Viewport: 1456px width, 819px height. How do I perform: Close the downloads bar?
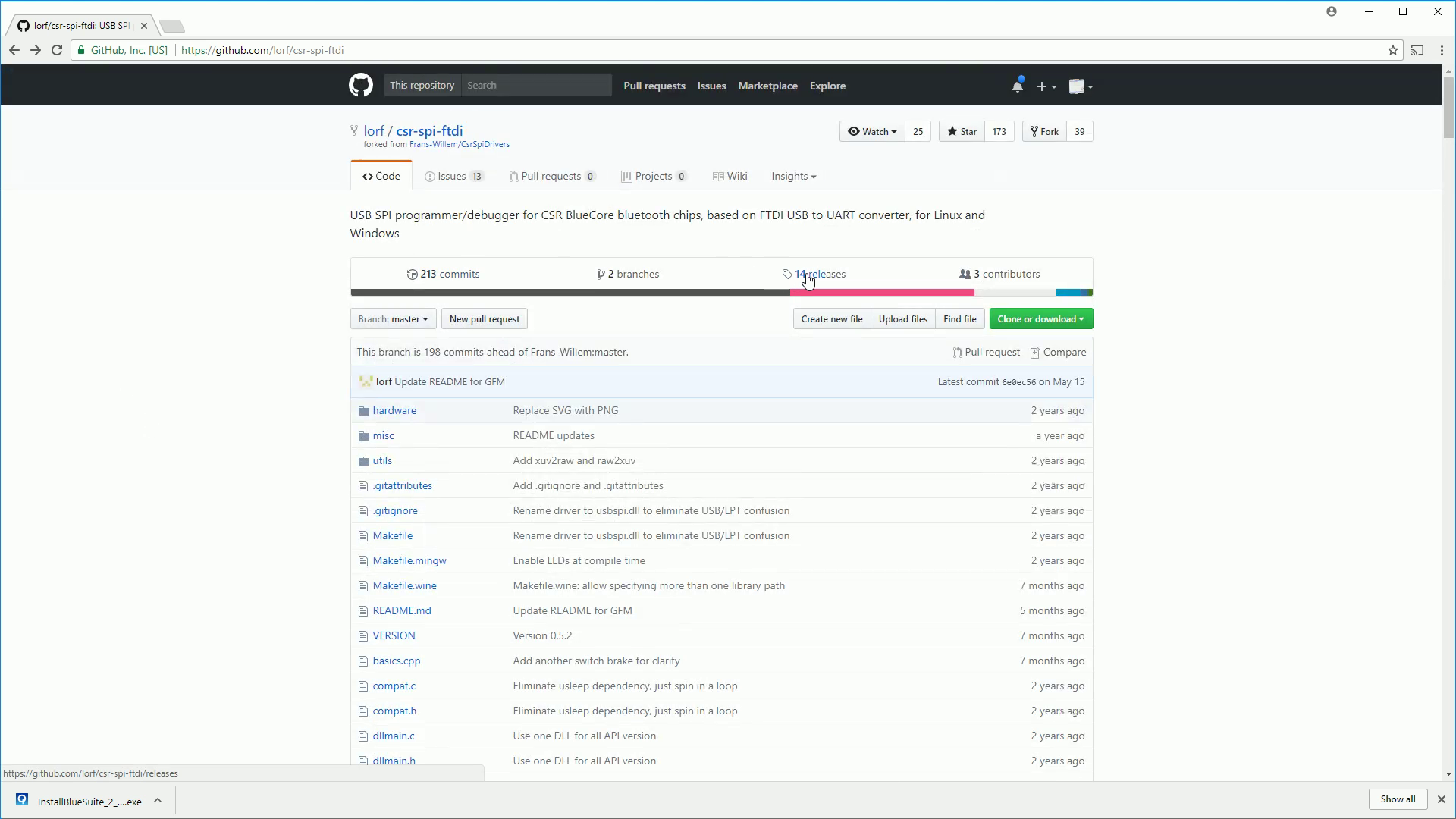[1442, 799]
